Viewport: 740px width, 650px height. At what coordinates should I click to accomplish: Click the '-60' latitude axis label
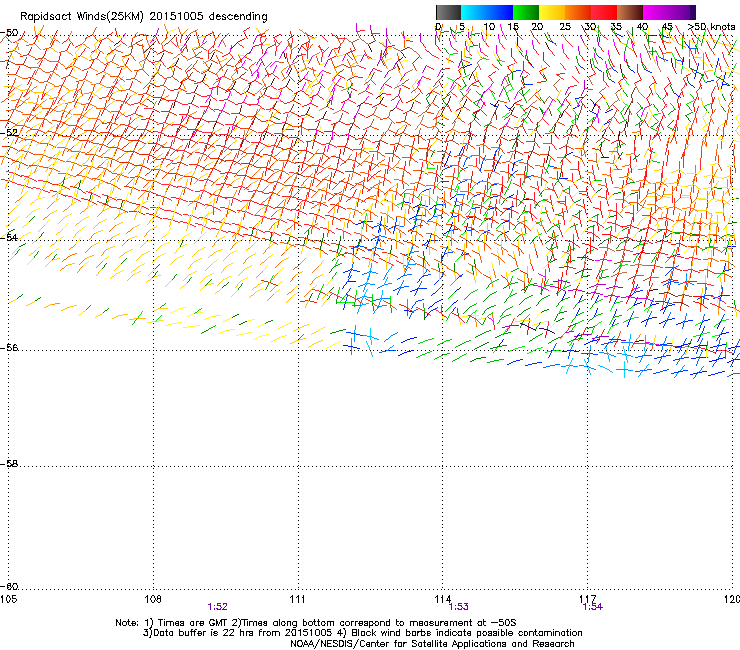pyautogui.click(x=9, y=586)
